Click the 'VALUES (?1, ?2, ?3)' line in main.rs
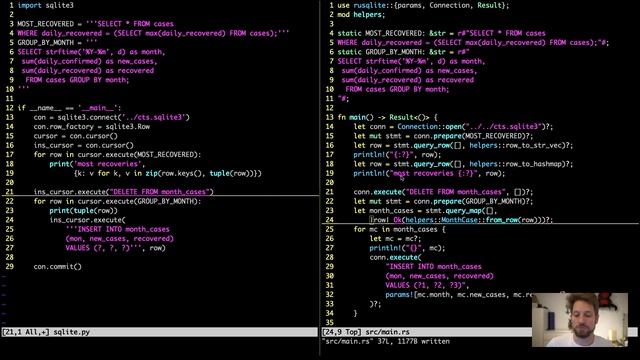640x360 pixels. click(x=427, y=285)
